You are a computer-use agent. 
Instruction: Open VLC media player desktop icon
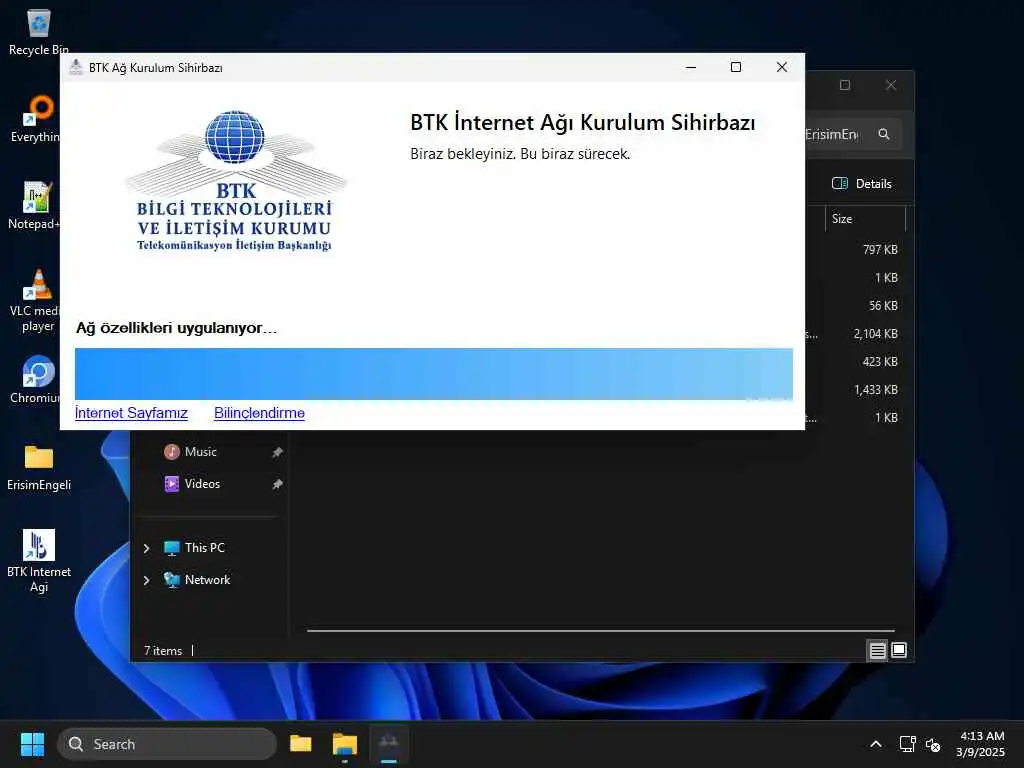38,300
